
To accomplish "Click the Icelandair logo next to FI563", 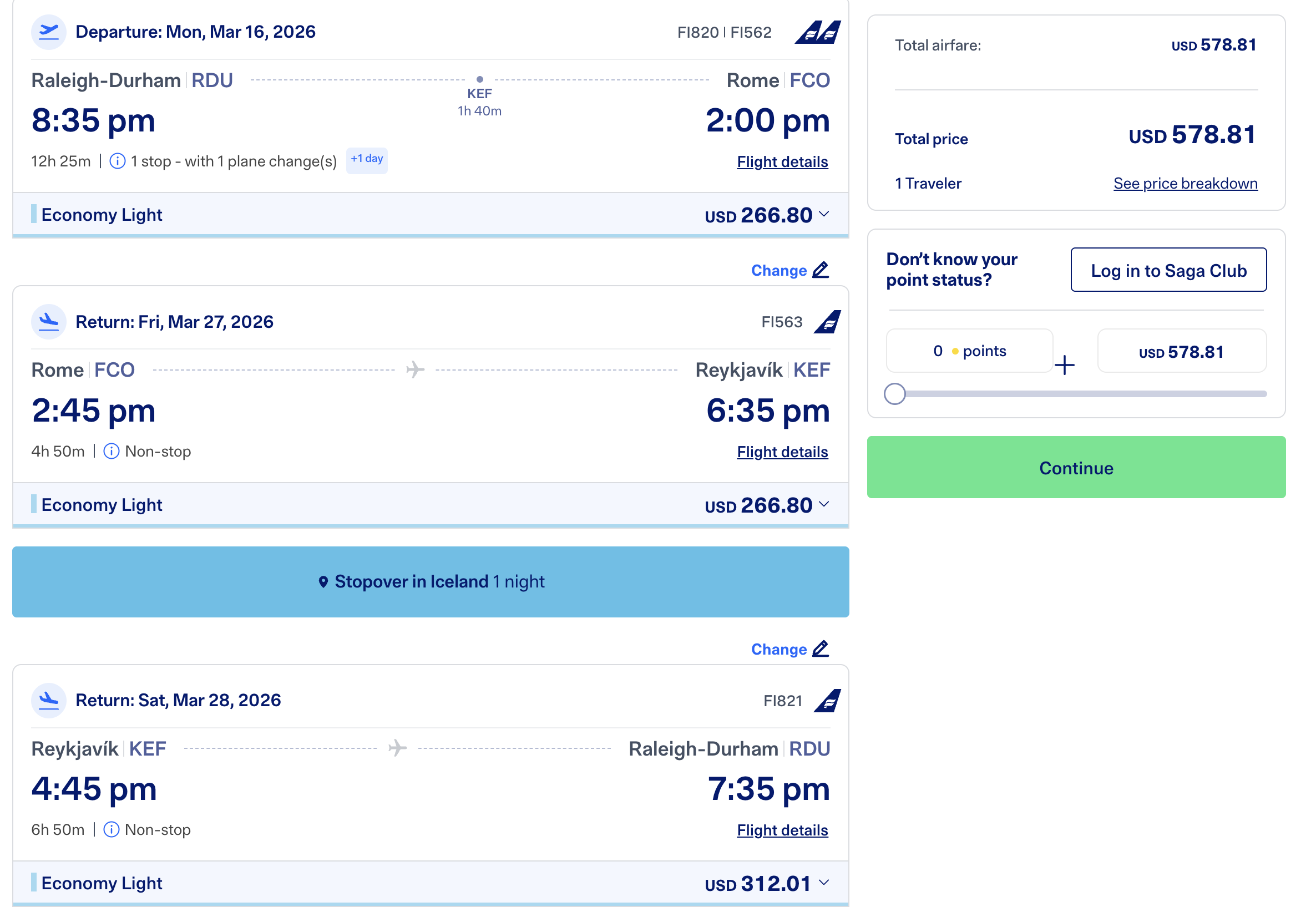I will click(x=827, y=322).
